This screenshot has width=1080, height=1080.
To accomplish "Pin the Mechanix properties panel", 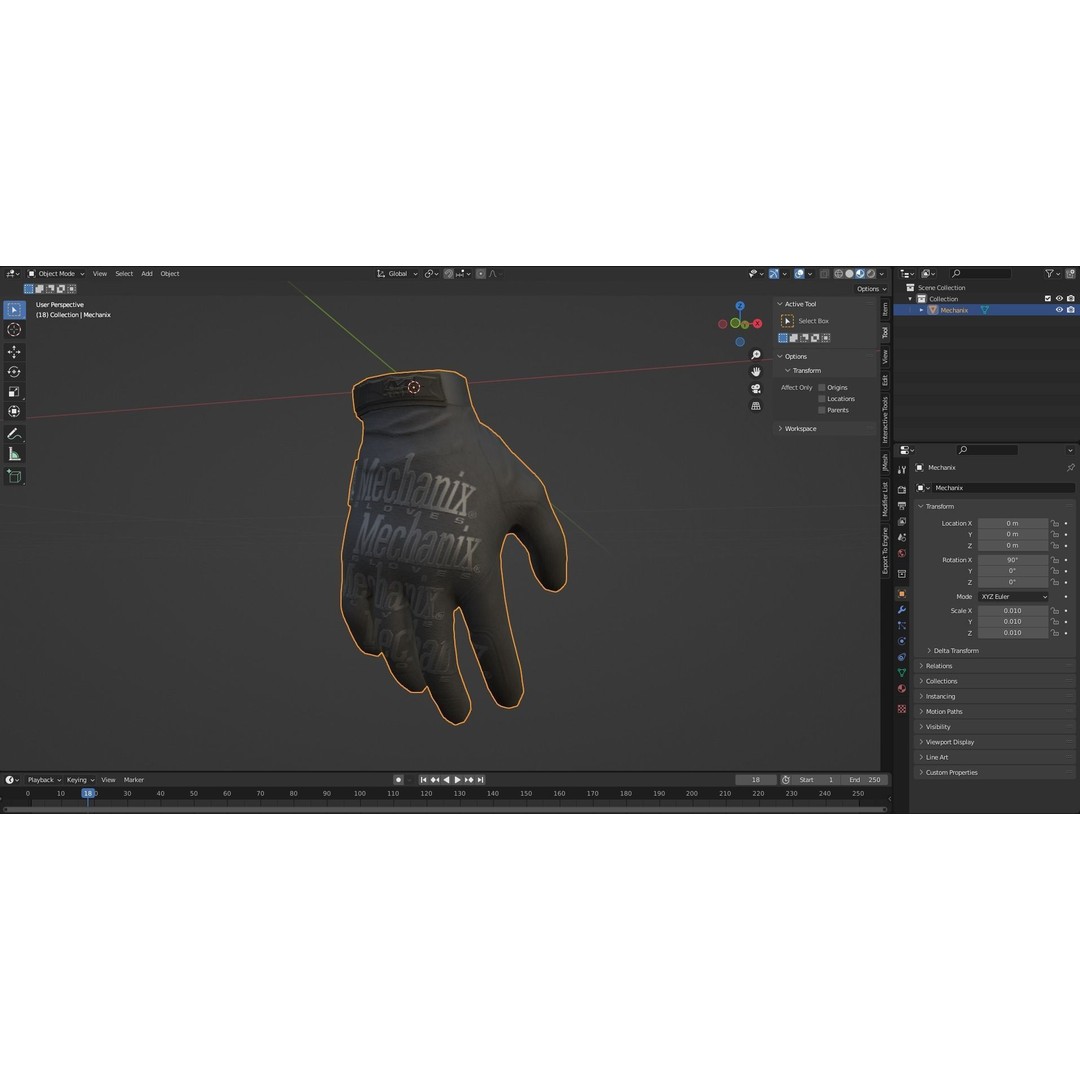I will 1070,468.
